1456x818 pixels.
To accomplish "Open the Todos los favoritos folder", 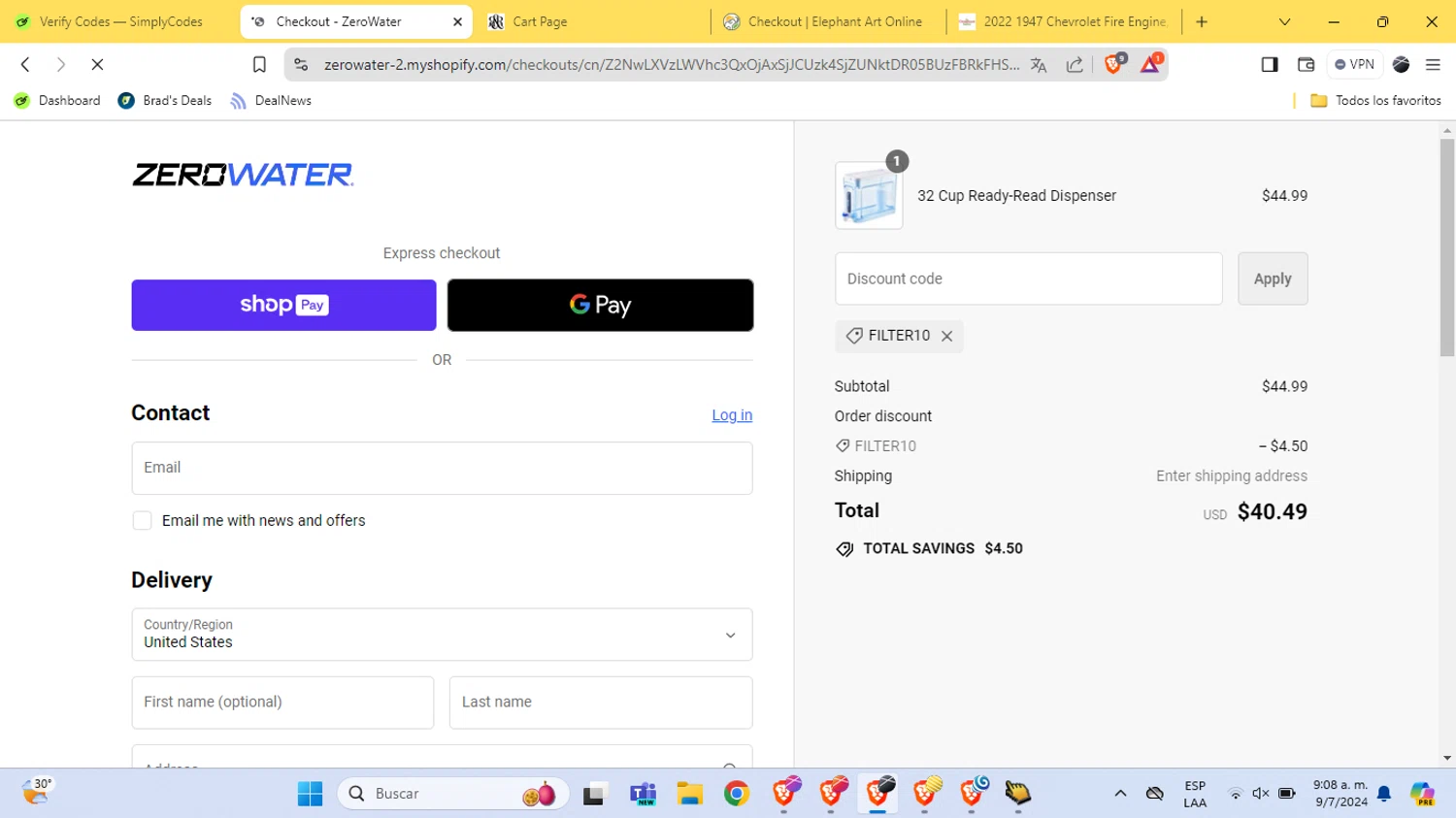I will [1375, 101].
